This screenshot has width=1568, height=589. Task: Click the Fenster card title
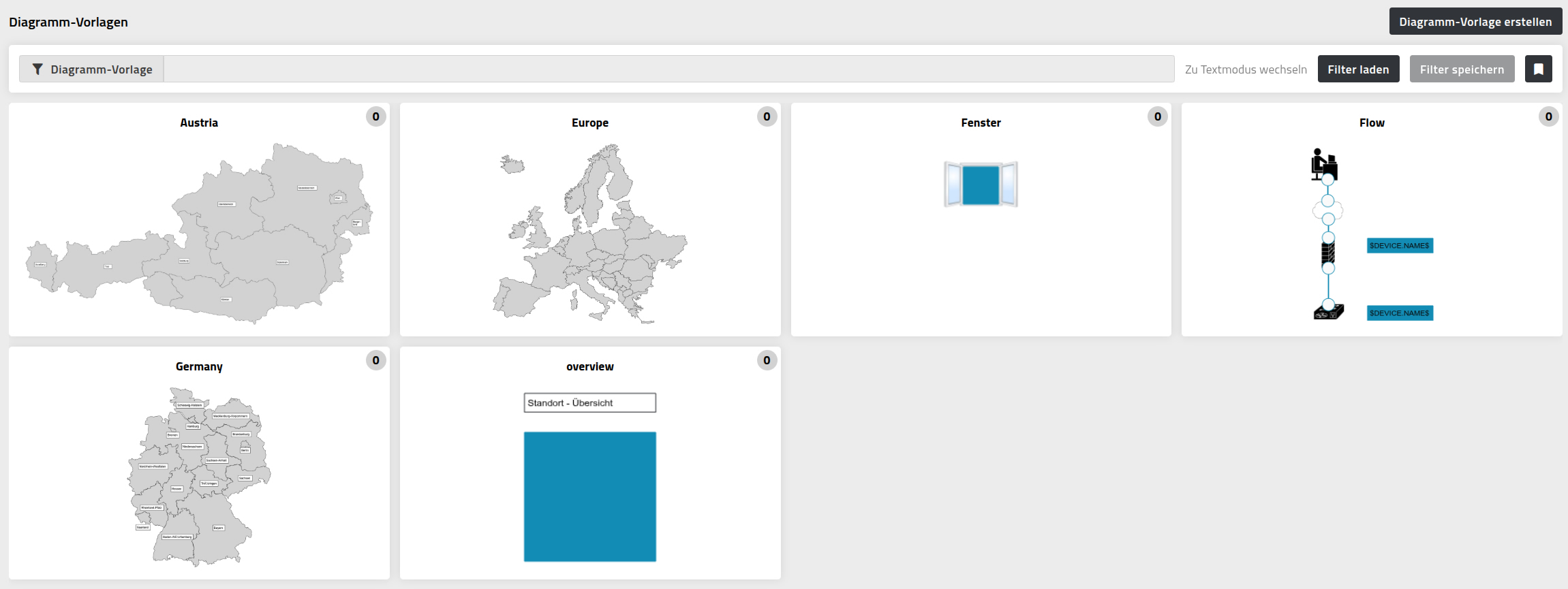pos(981,123)
